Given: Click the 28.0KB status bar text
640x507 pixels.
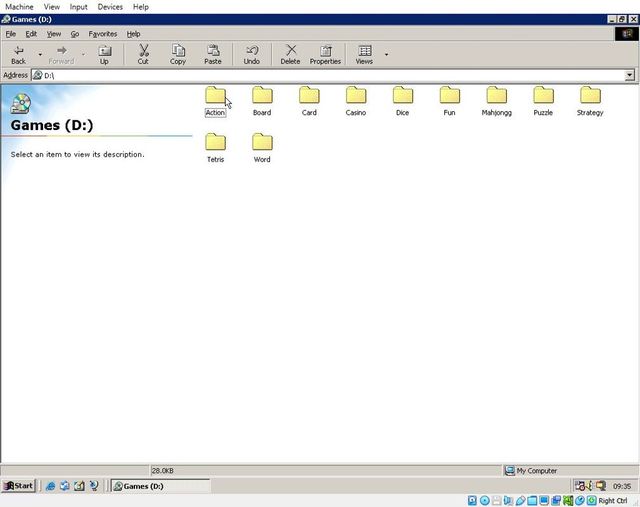Looking at the screenshot, I should click(162, 470).
